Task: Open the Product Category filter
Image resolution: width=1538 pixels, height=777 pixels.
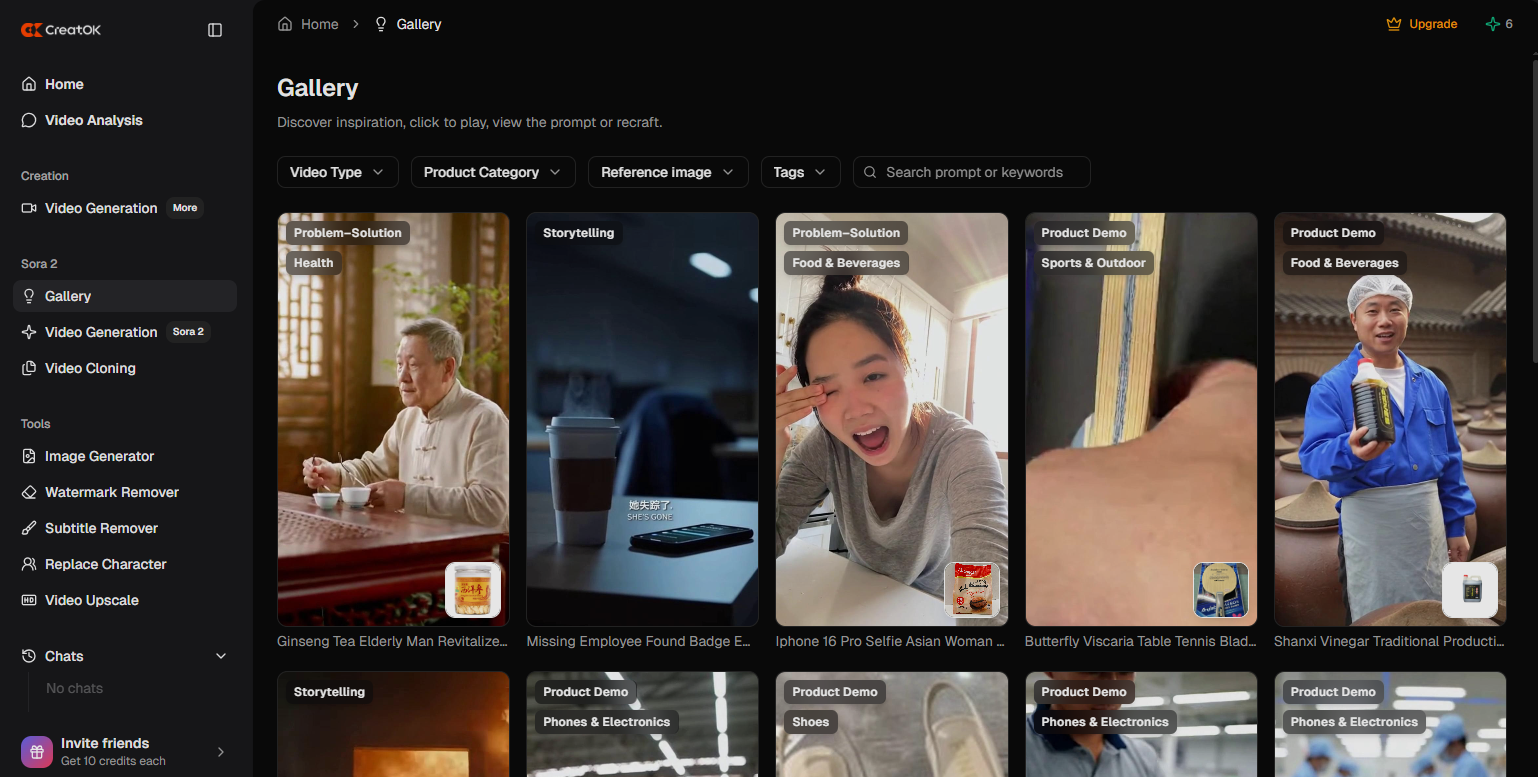Action: point(492,172)
